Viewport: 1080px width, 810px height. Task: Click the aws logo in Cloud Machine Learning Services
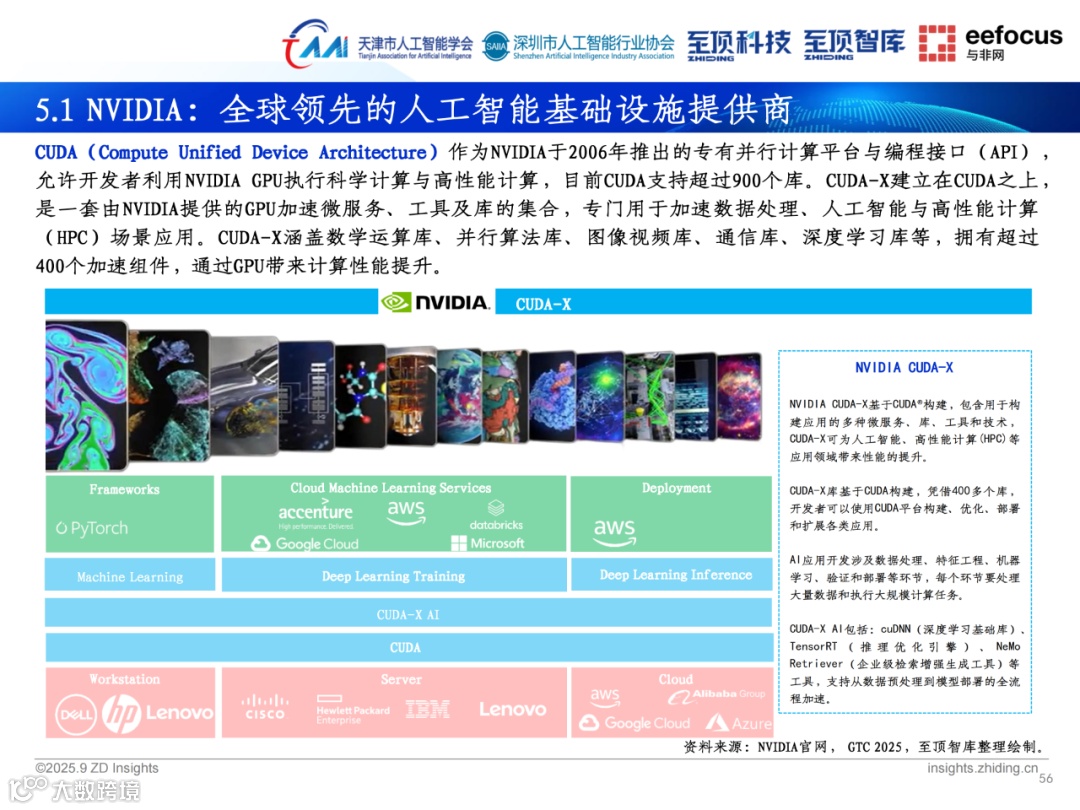click(406, 512)
